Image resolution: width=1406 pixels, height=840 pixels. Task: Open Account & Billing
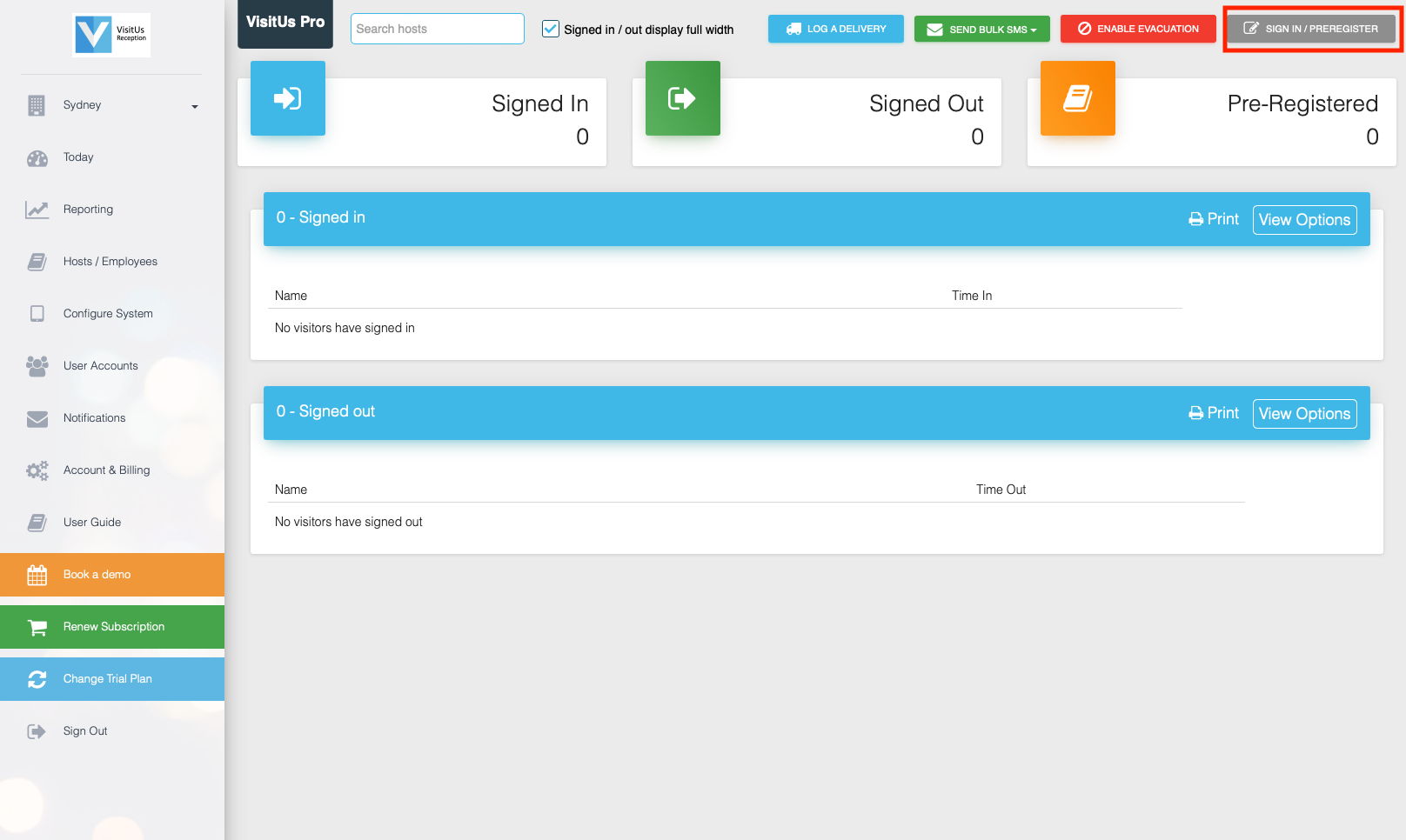[x=107, y=470]
